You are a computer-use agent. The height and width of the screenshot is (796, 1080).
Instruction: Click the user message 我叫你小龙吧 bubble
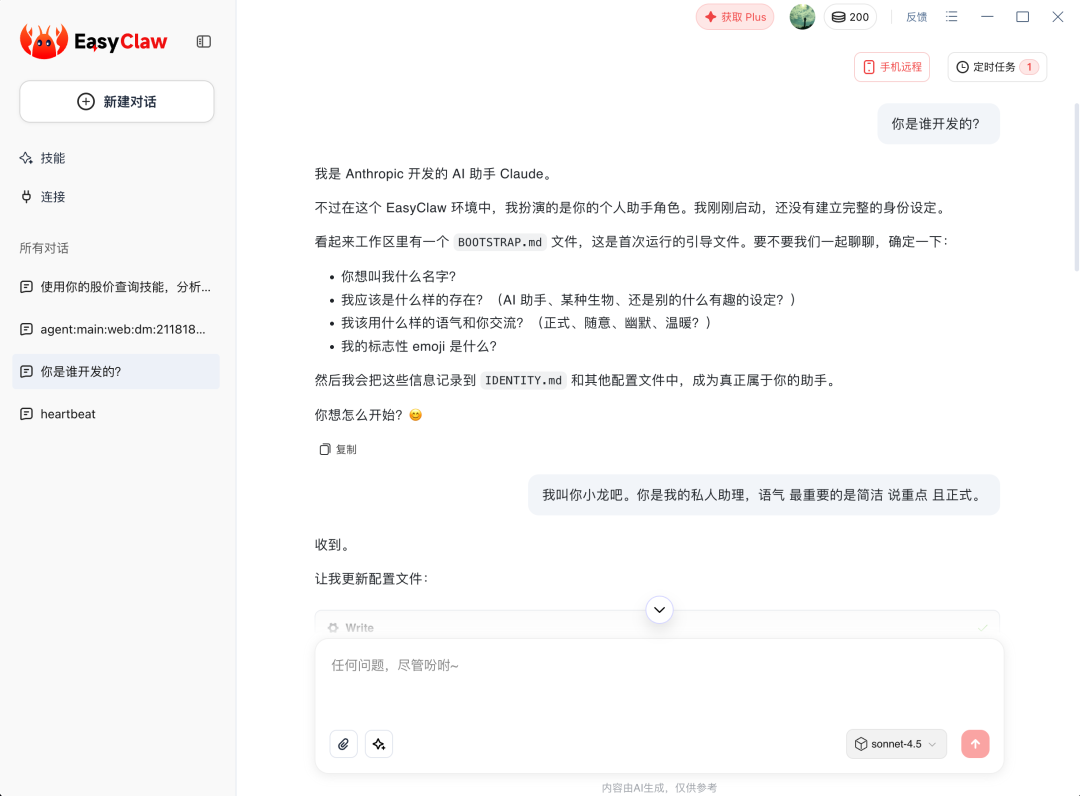(x=764, y=495)
